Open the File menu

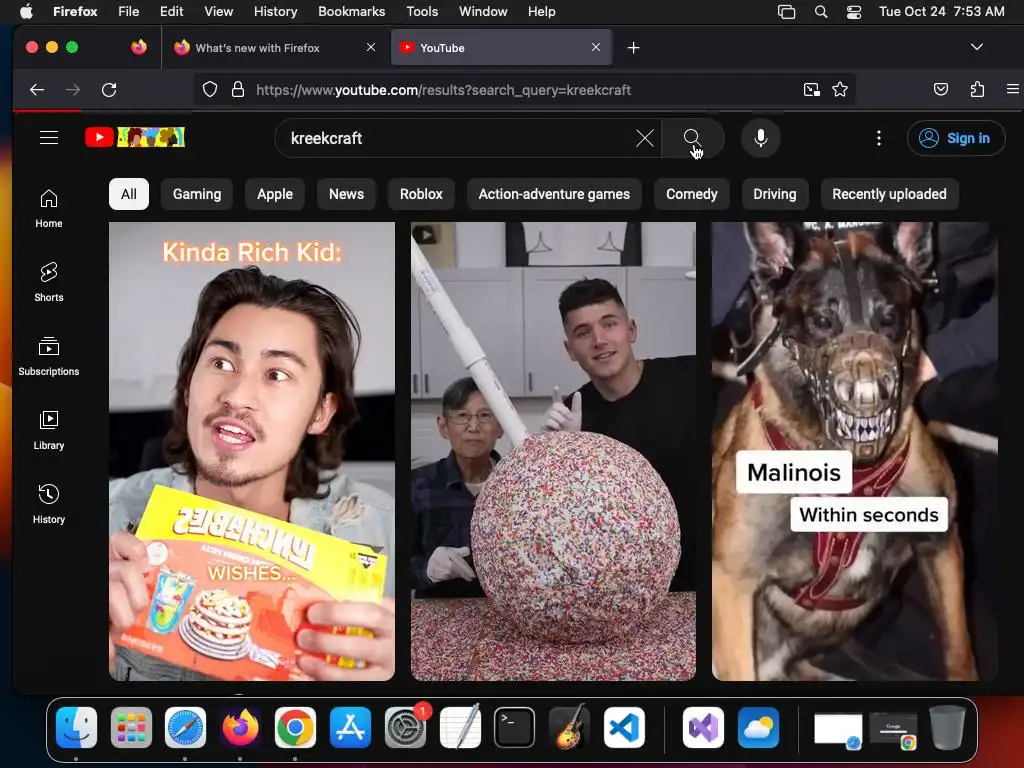128,11
